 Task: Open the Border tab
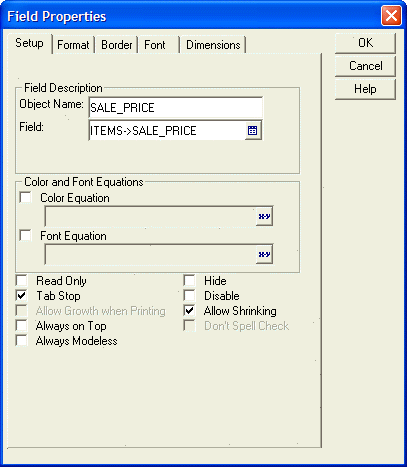[117, 45]
